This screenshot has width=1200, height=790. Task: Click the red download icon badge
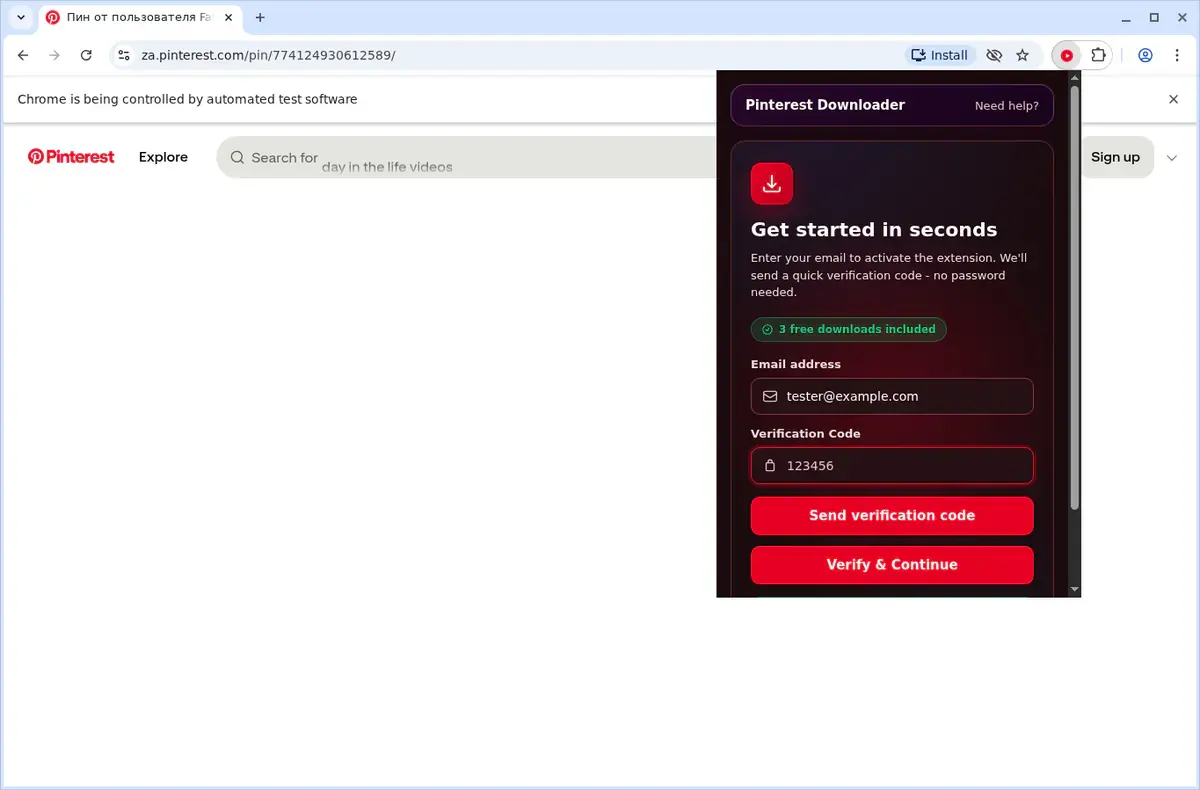(771, 184)
